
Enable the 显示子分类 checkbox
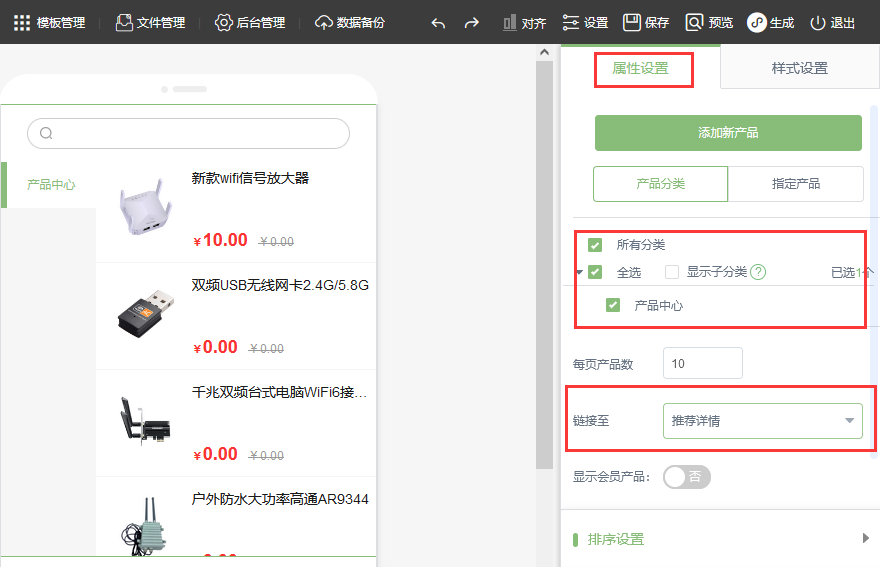click(x=672, y=272)
